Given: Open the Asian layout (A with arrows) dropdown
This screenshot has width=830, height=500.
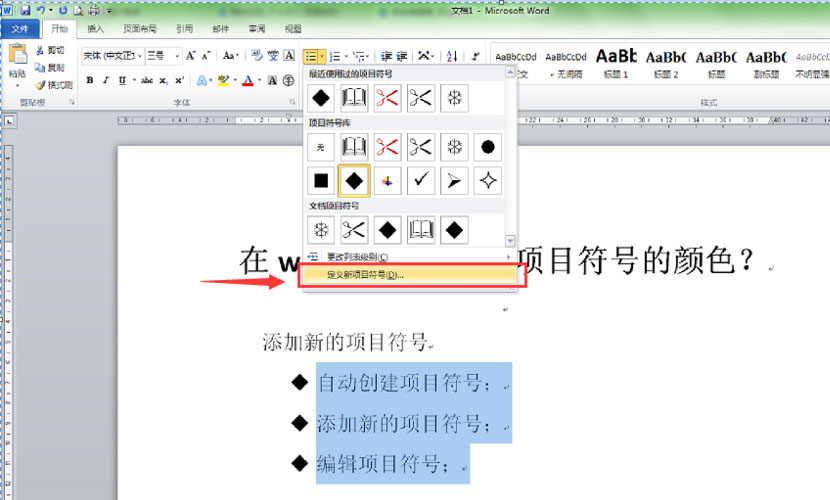Looking at the screenshot, I should point(426,56).
